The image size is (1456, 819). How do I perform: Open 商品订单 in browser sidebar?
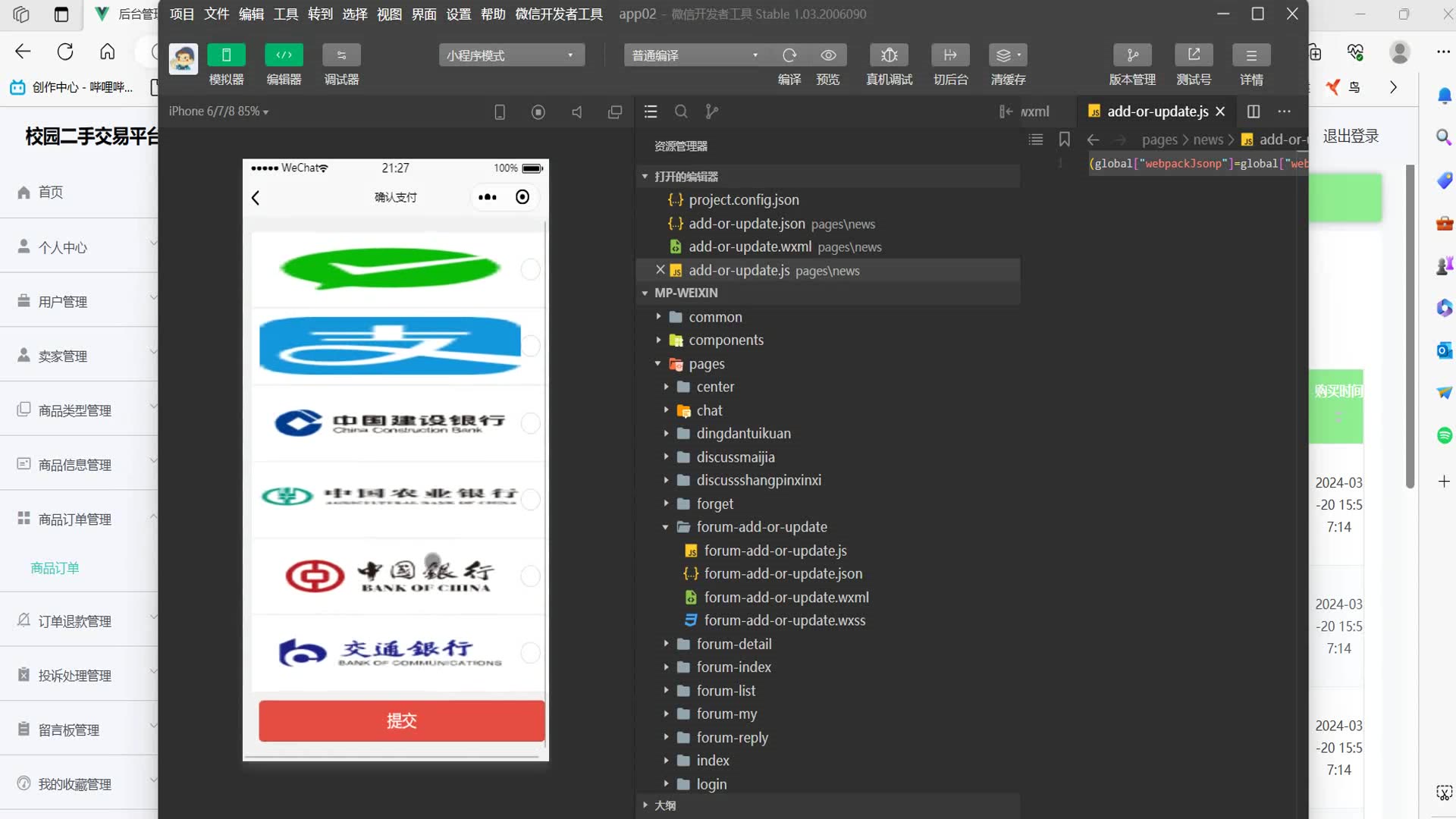pyautogui.click(x=55, y=568)
